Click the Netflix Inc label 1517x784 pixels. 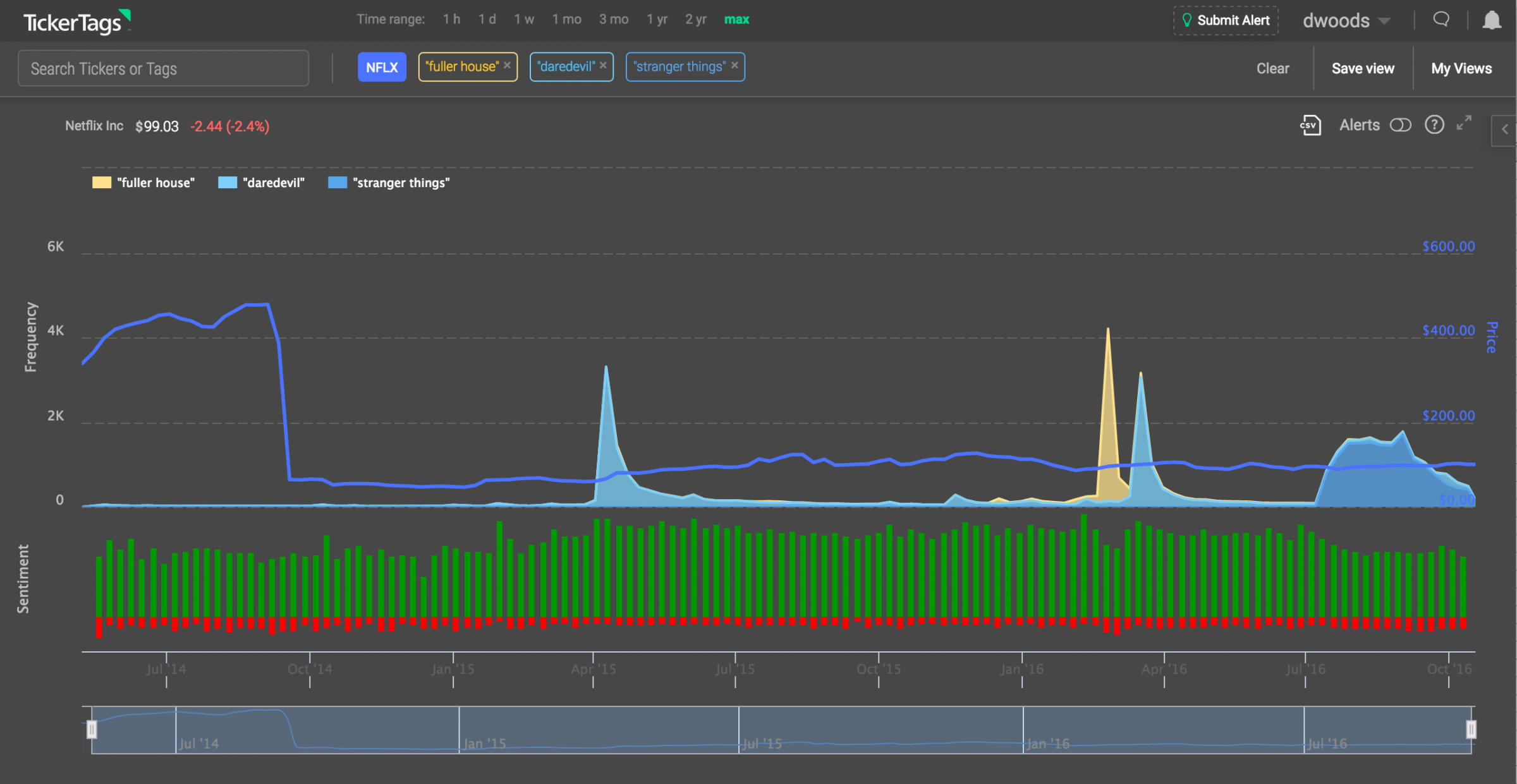94,126
